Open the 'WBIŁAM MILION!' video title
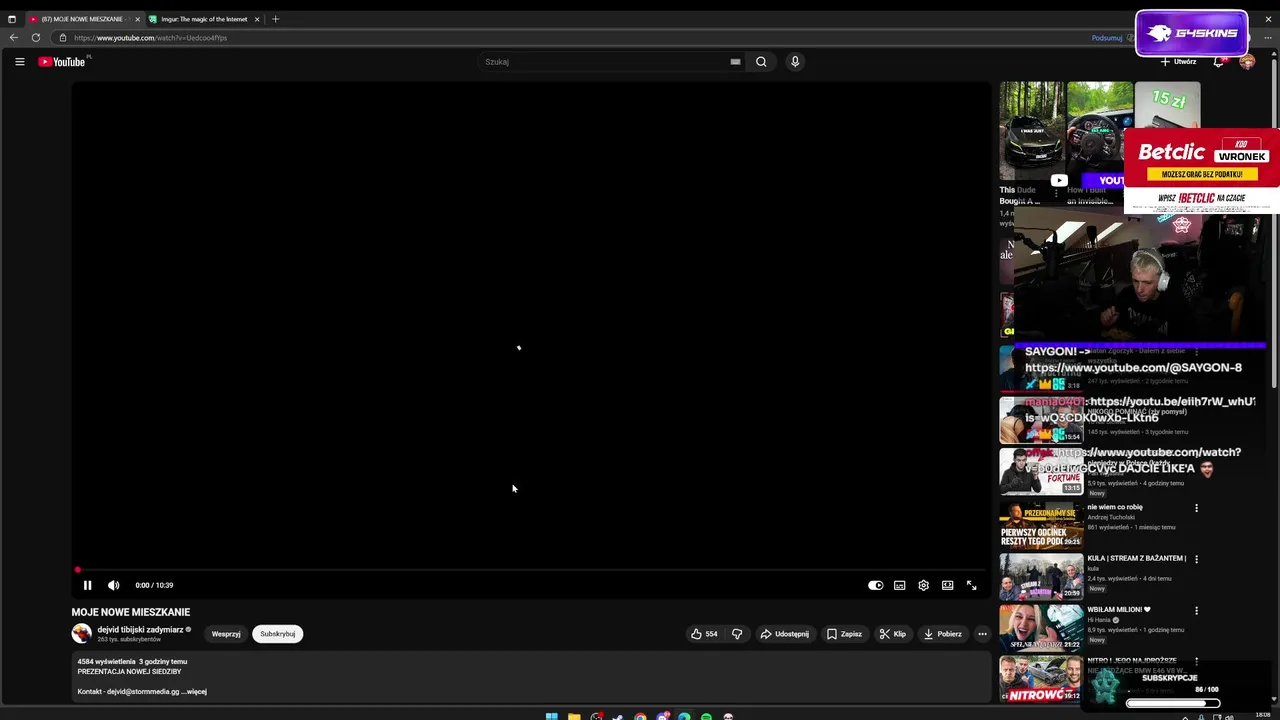Viewport: 1280px width, 720px height. (1119, 610)
